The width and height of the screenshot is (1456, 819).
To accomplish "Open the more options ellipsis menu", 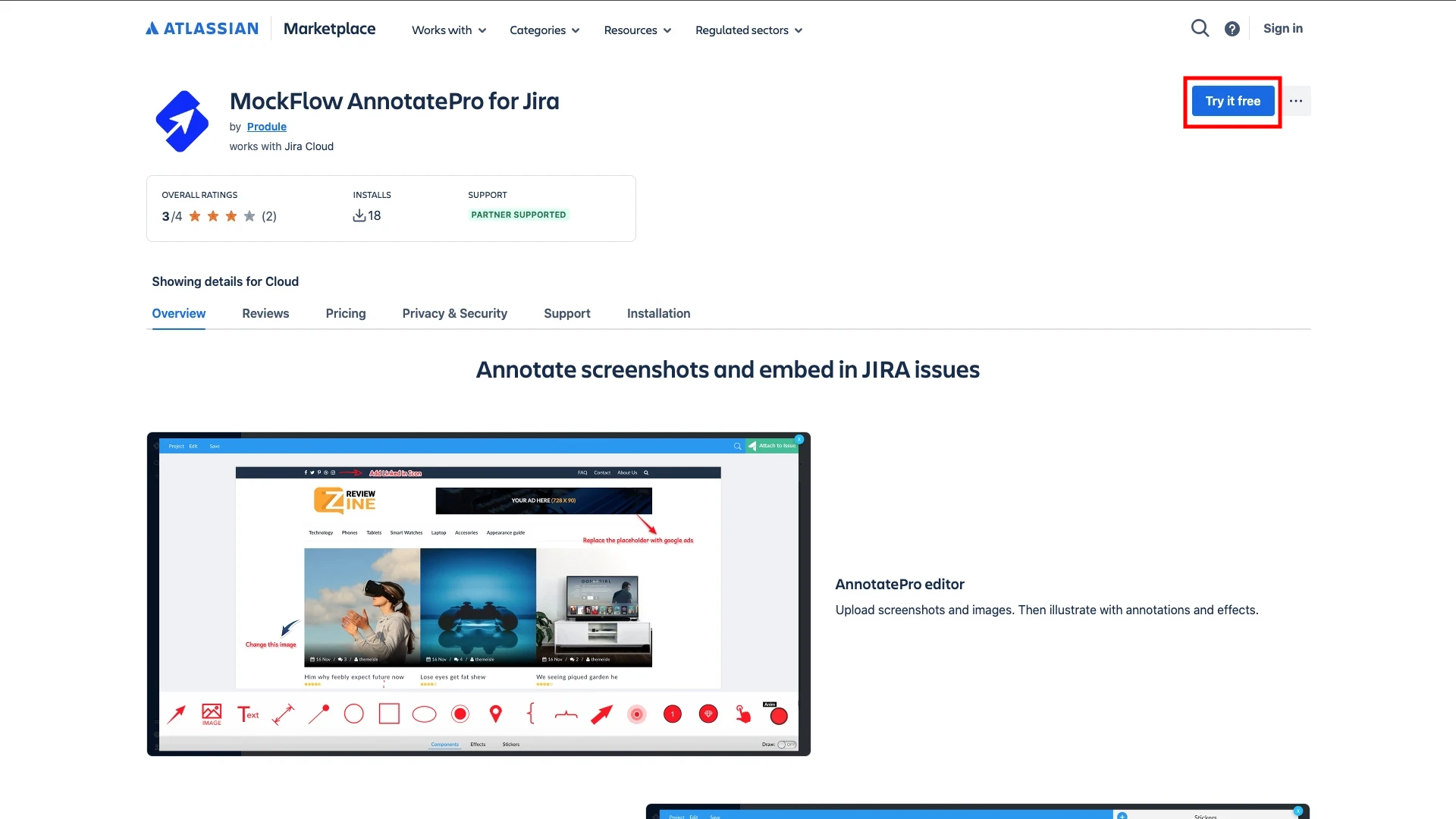I will point(1295,101).
